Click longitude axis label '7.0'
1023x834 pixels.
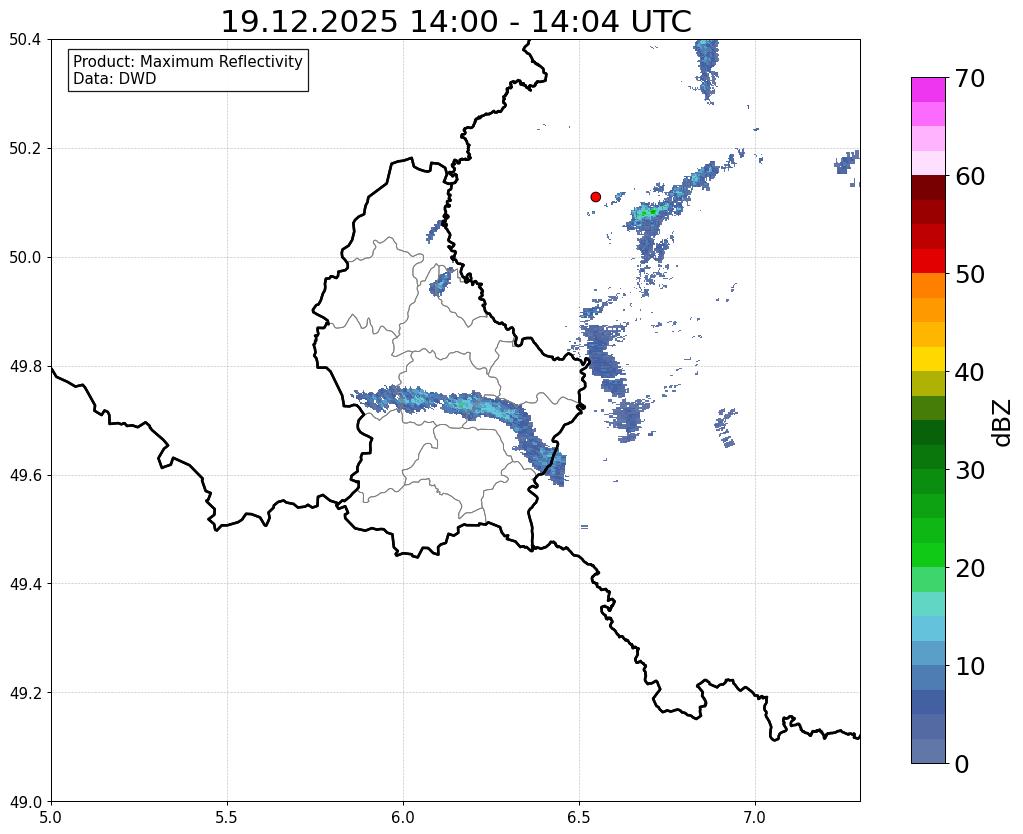756,818
